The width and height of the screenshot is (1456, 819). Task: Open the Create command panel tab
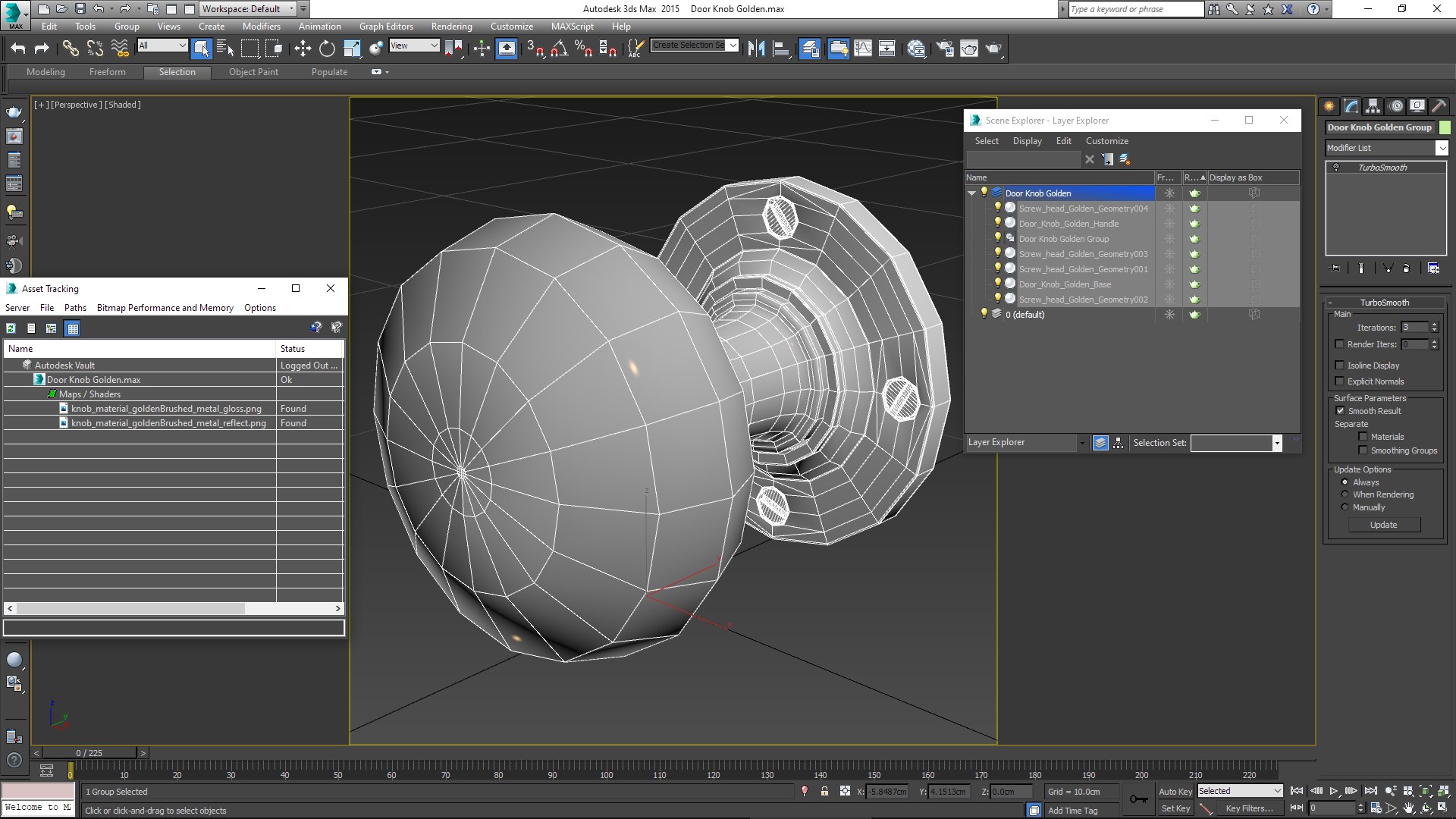click(1329, 106)
